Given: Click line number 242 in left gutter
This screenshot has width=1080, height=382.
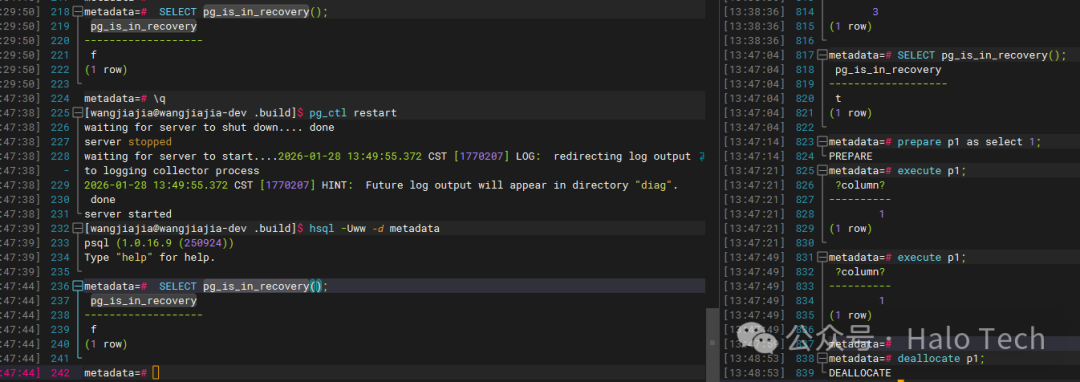Looking at the screenshot, I should click(x=60, y=373).
